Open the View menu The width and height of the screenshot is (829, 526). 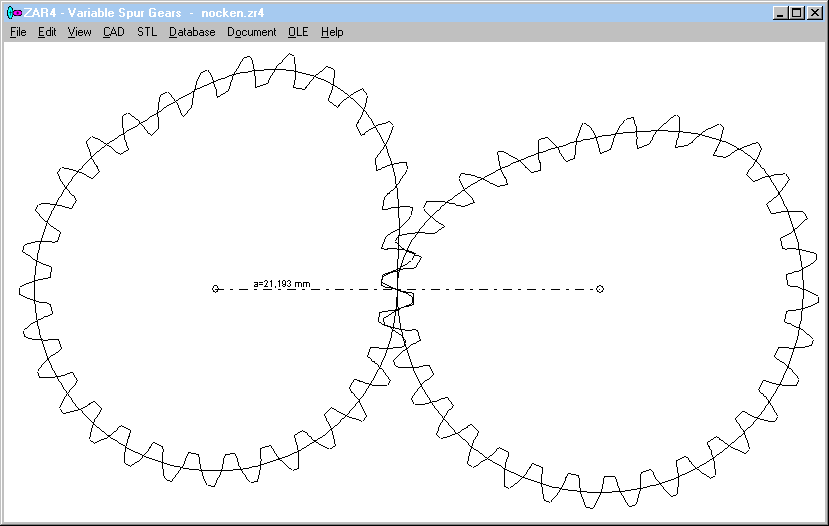79,32
